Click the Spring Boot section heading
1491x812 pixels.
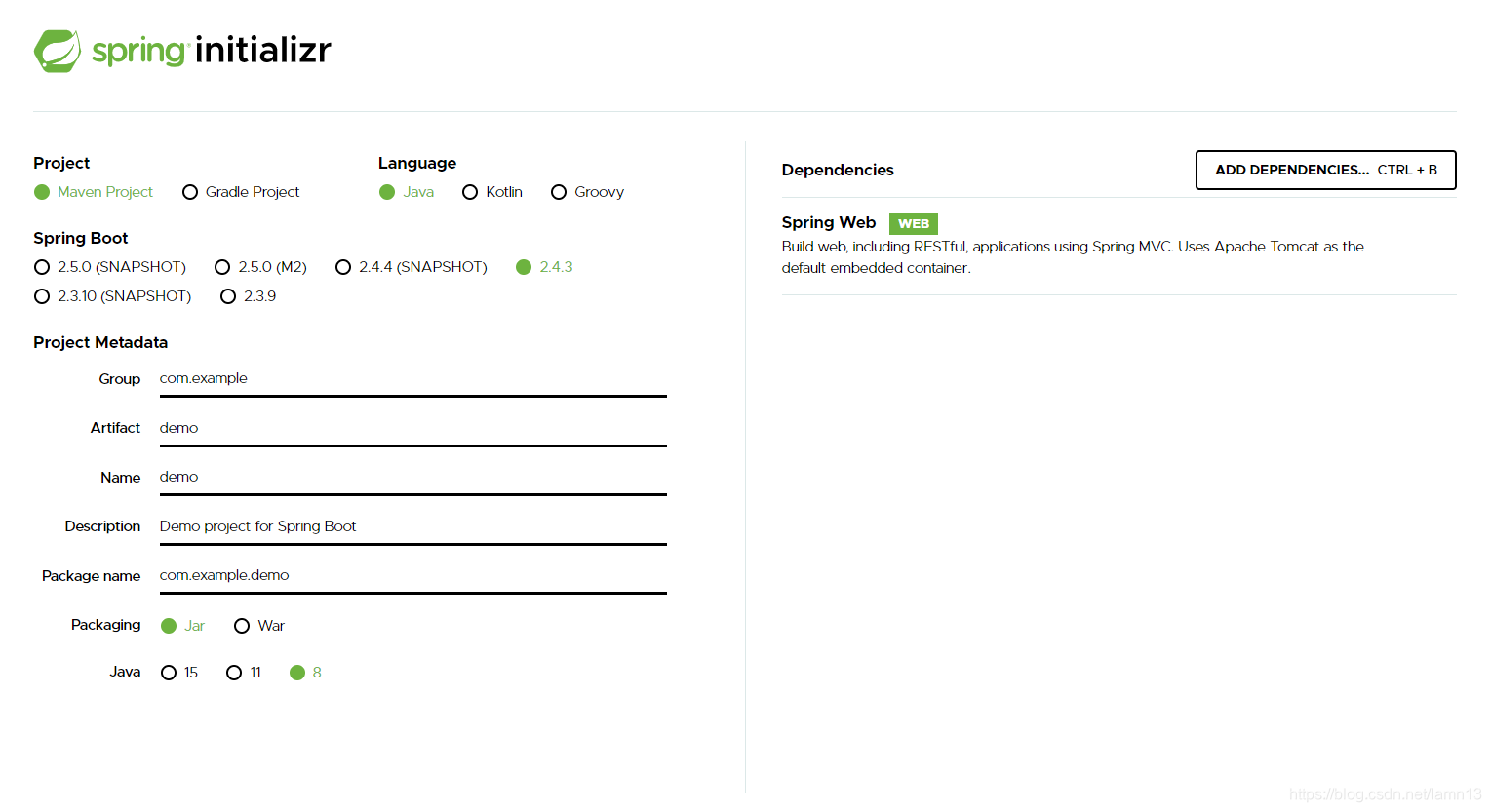pyautogui.click(x=81, y=238)
